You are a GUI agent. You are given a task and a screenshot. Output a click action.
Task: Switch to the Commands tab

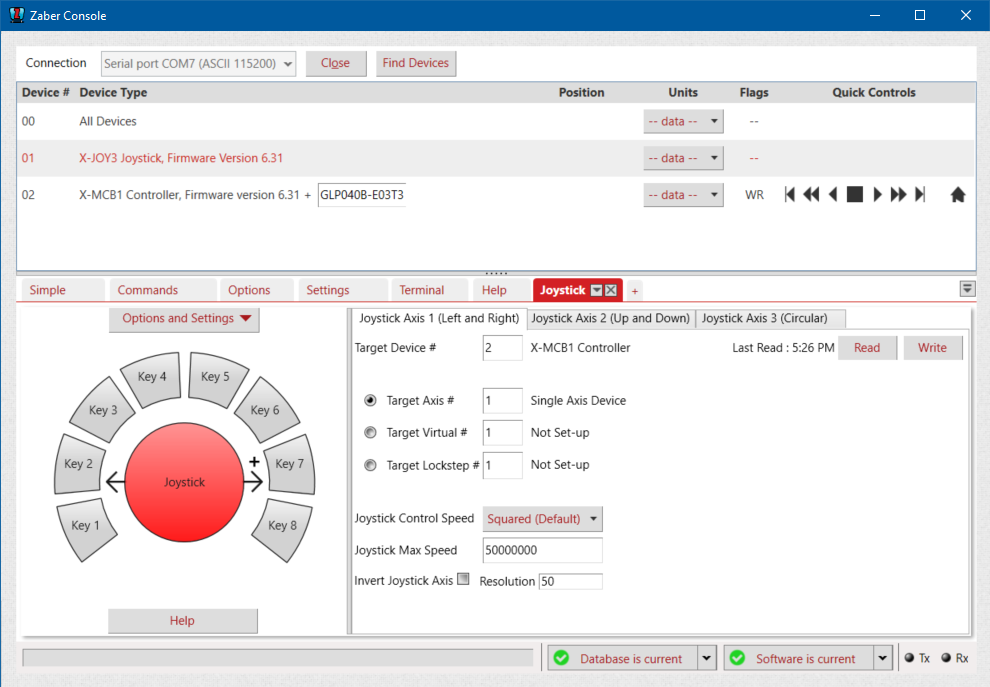pos(163,290)
